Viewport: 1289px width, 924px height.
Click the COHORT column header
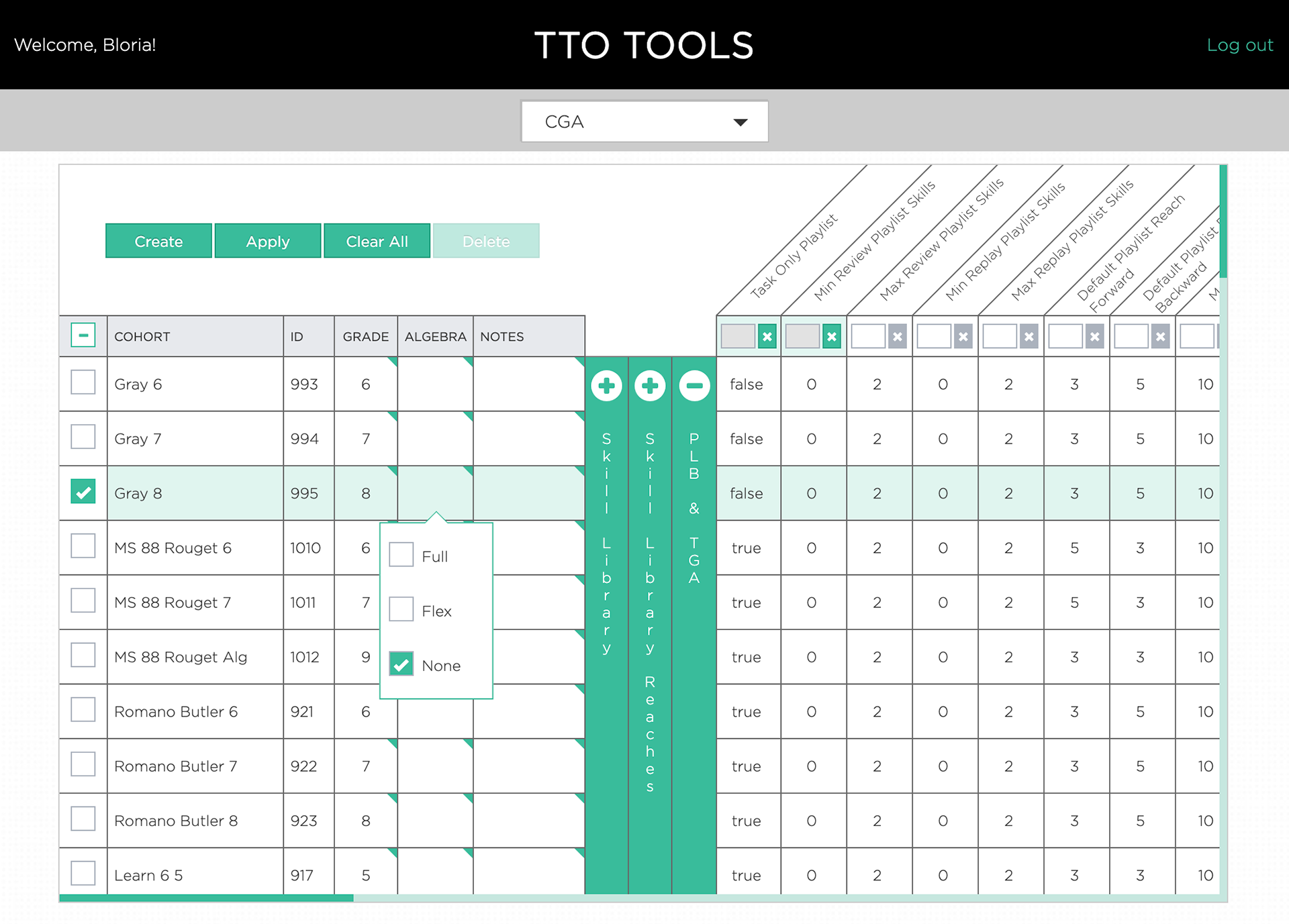[195, 336]
